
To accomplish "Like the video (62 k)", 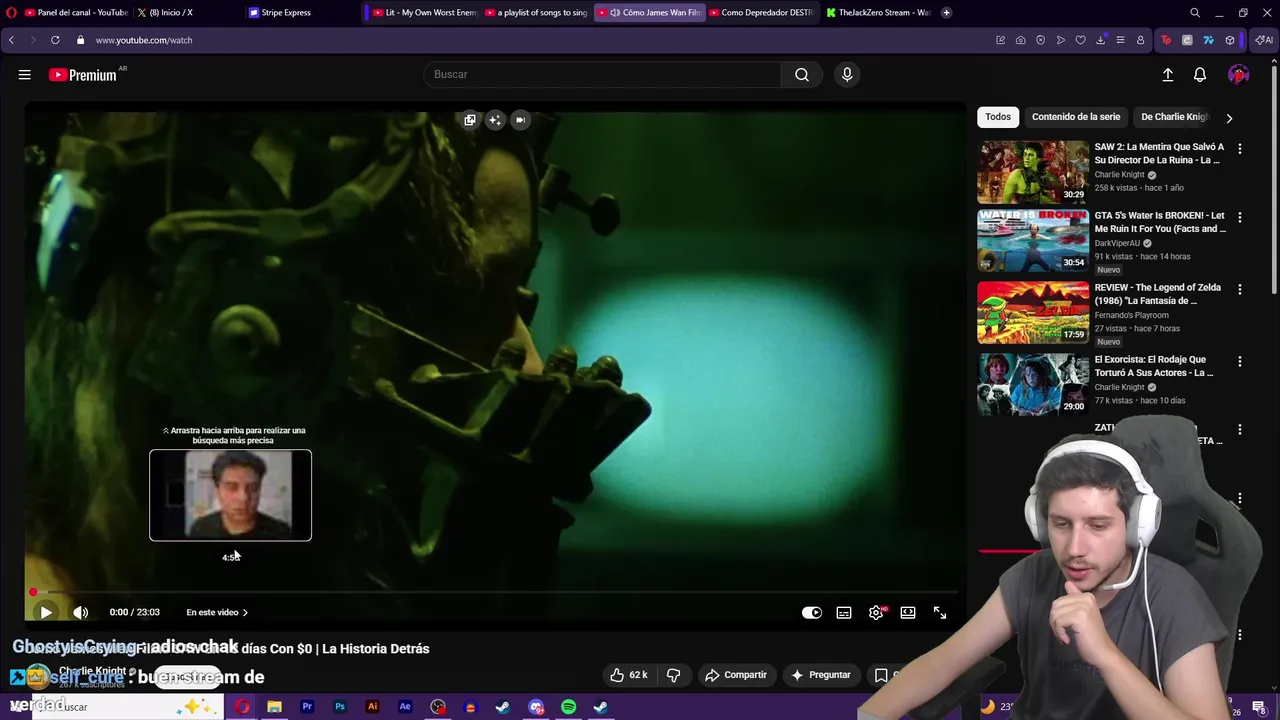I will point(628,675).
